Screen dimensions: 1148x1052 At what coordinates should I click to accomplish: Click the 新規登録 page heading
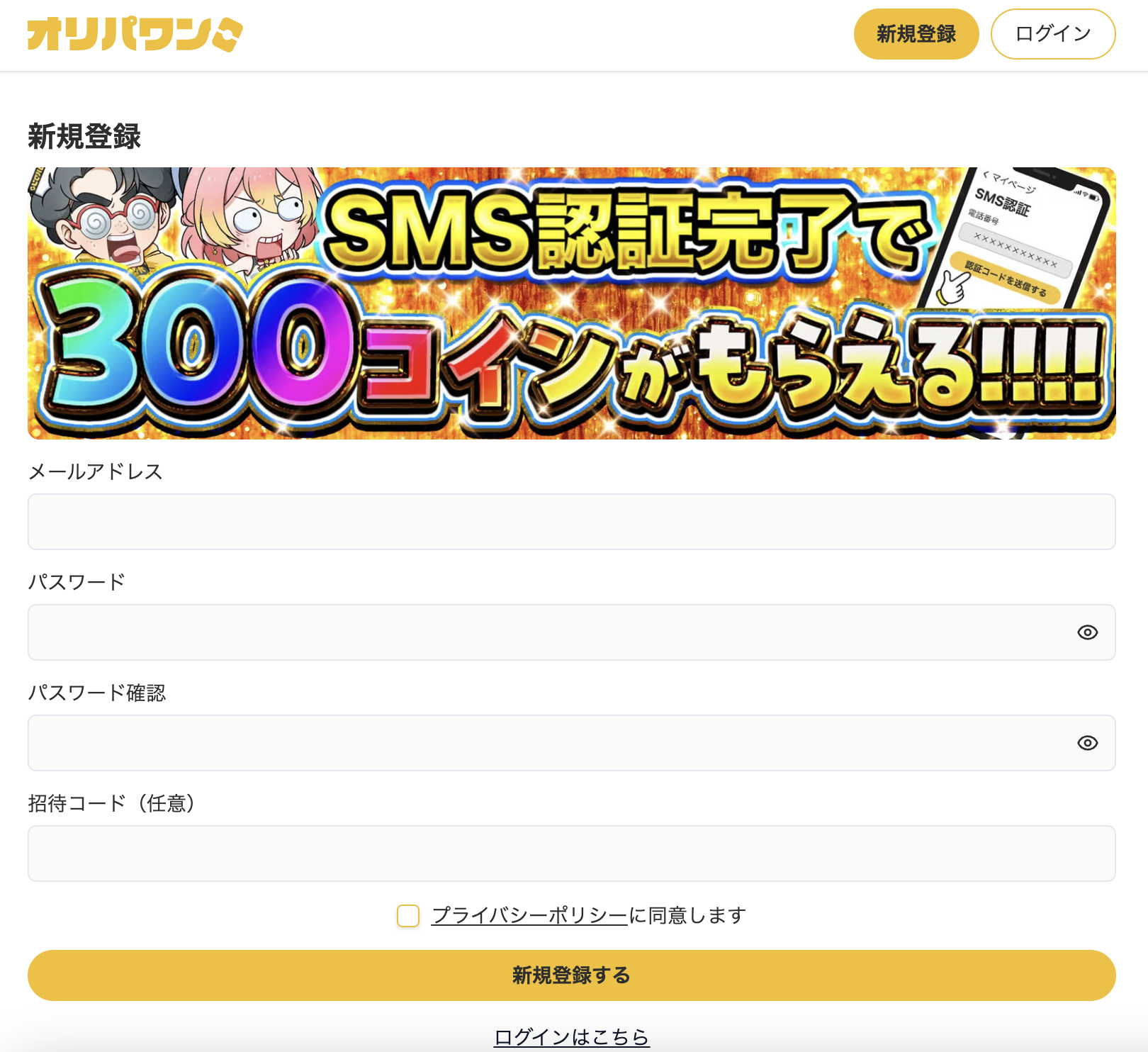coord(84,136)
